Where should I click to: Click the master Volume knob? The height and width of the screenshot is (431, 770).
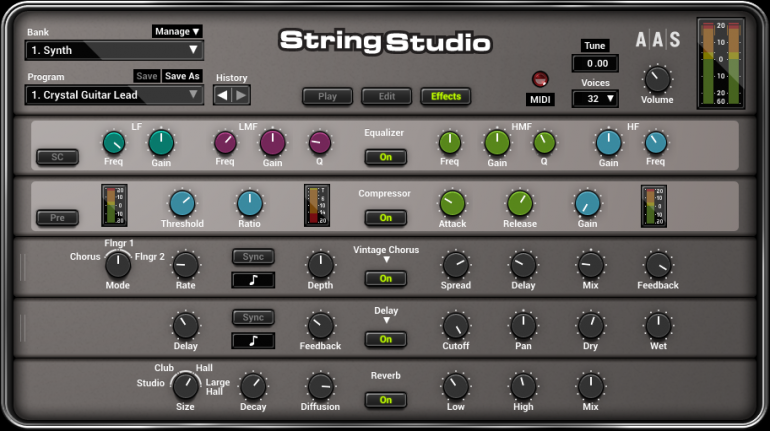(657, 80)
